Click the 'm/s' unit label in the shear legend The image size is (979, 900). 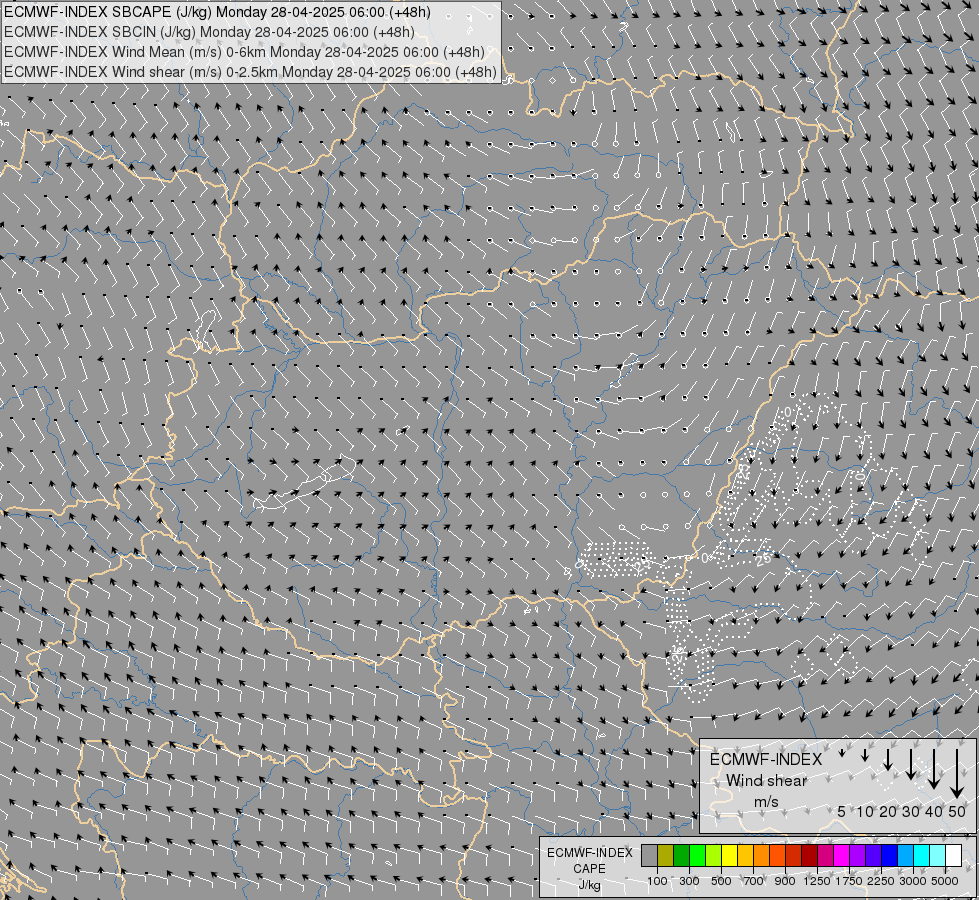[766, 801]
